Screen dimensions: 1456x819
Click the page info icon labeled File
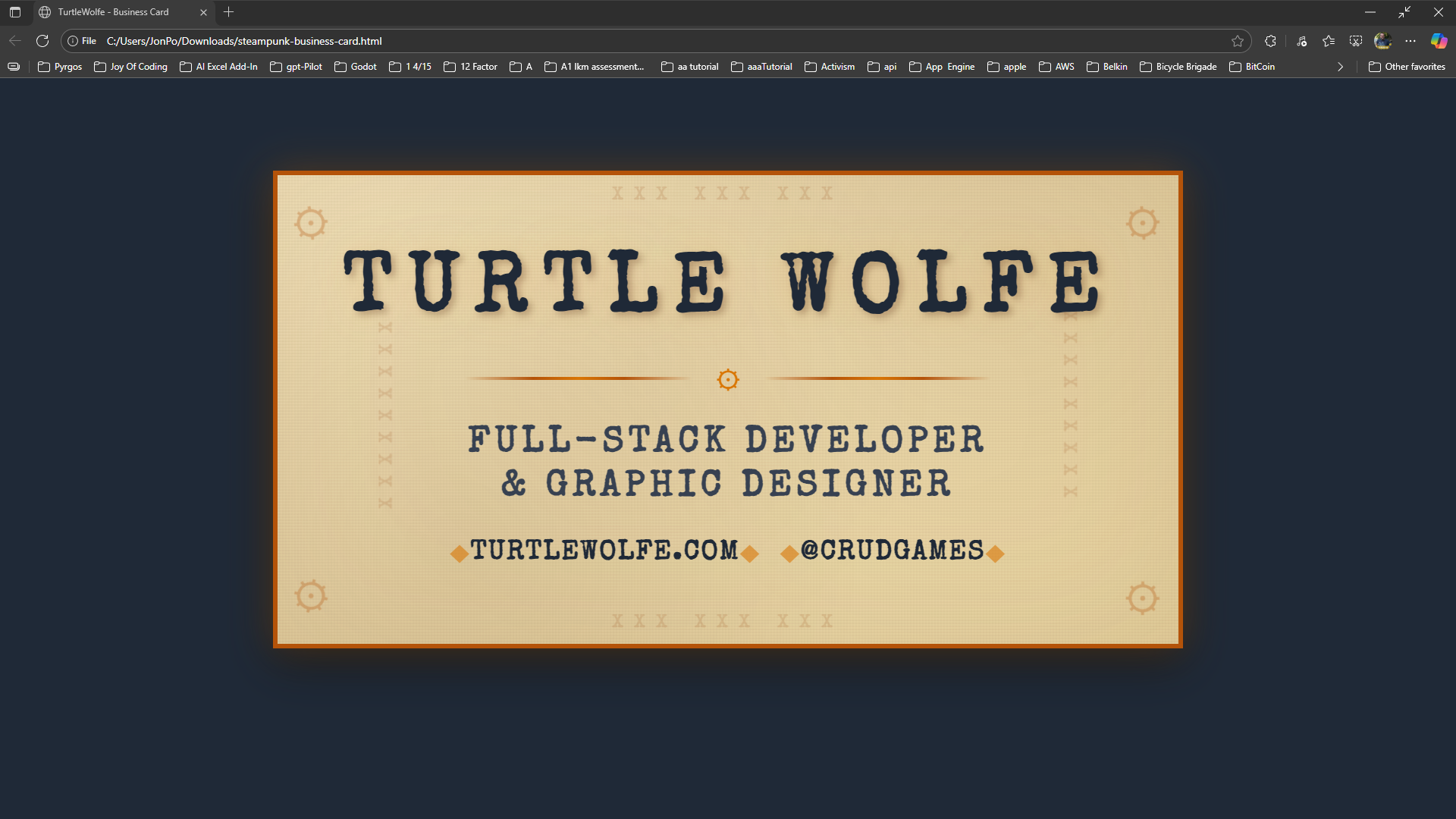(80, 41)
